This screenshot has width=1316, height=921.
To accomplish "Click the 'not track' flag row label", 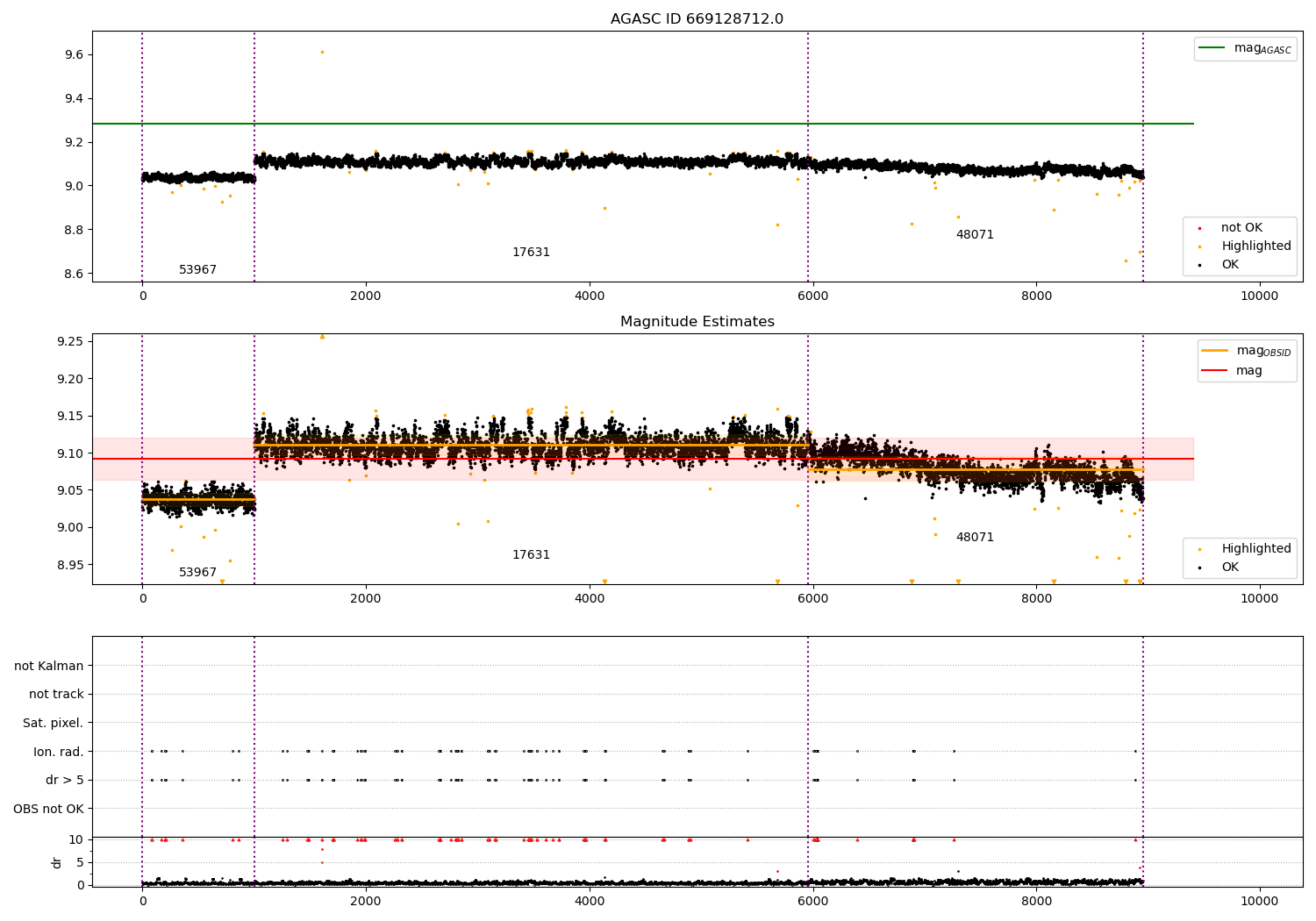I will click(x=56, y=695).
